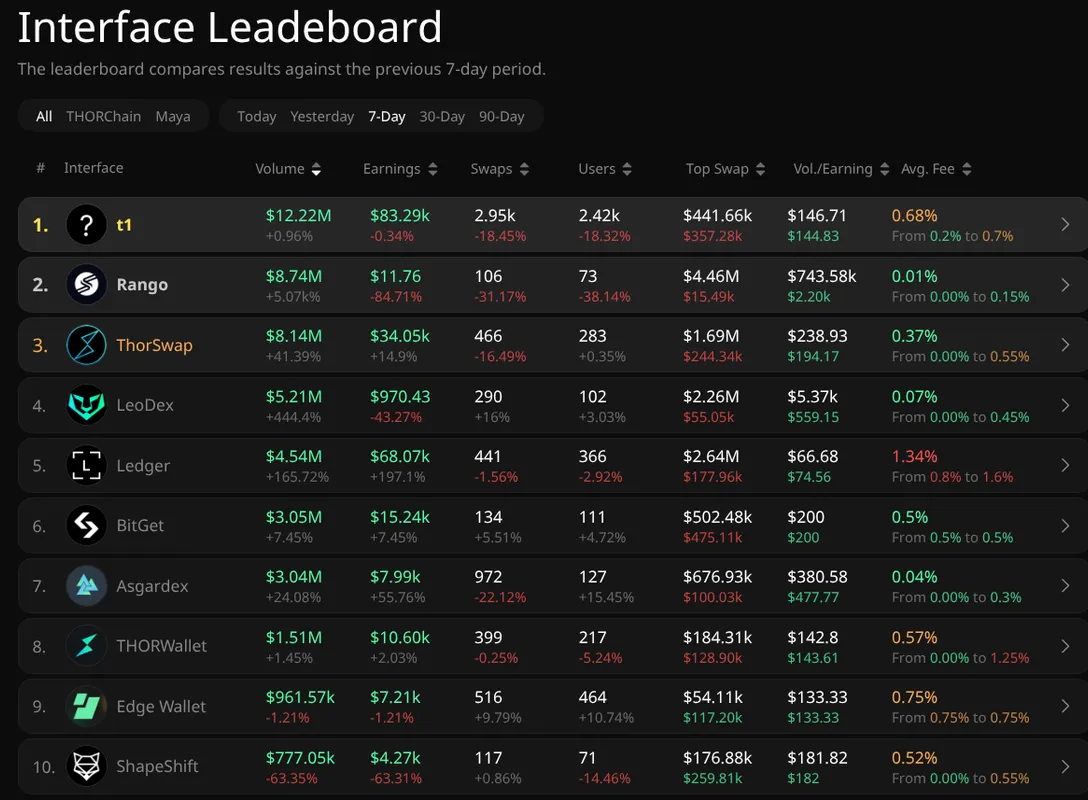Viewport: 1088px width, 800px height.
Task: Expand the ThorSwap row chevron
Action: coord(1065,345)
